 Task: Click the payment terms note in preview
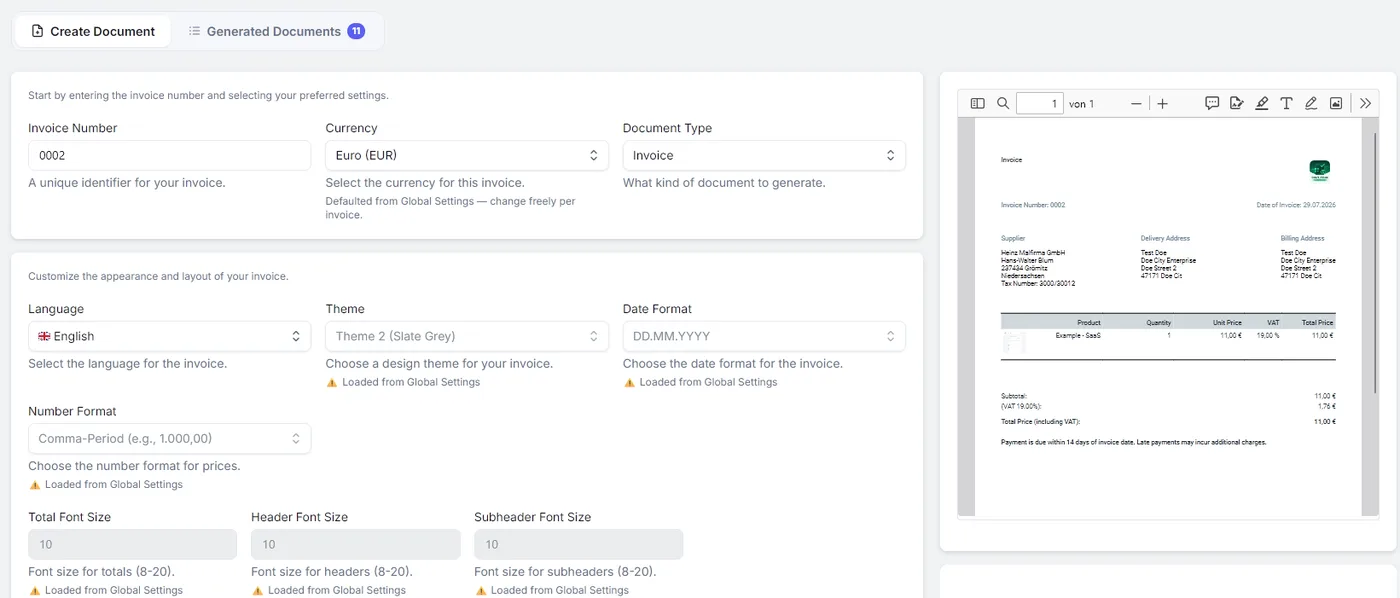1134,442
